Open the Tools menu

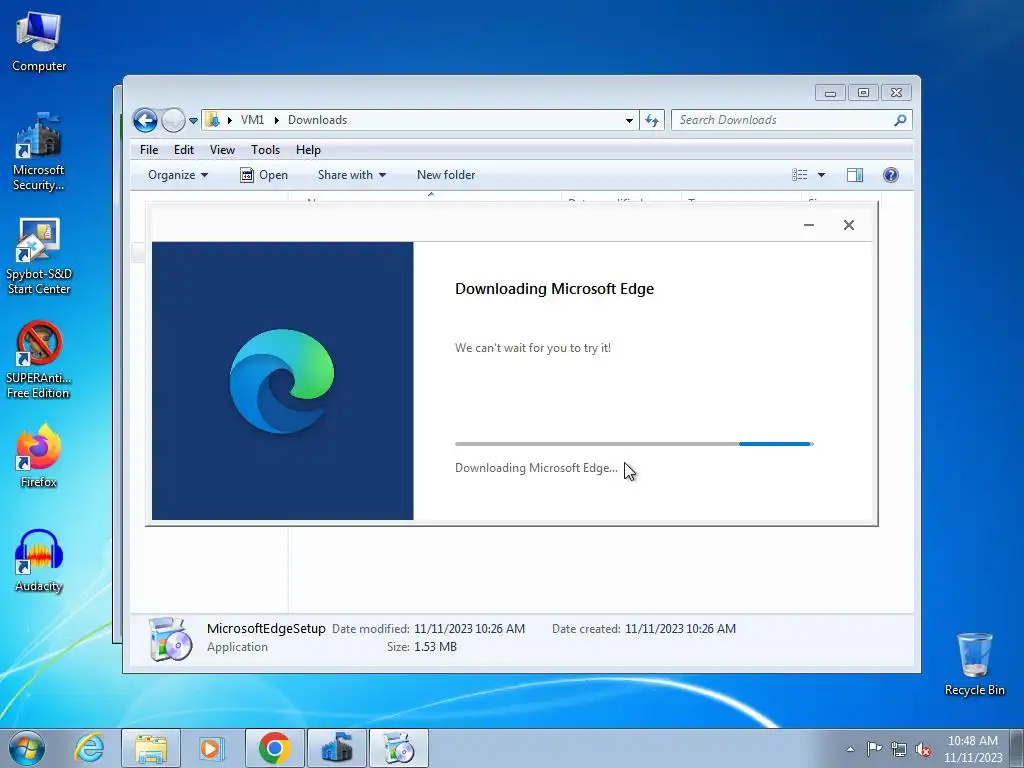(x=265, y=150)
